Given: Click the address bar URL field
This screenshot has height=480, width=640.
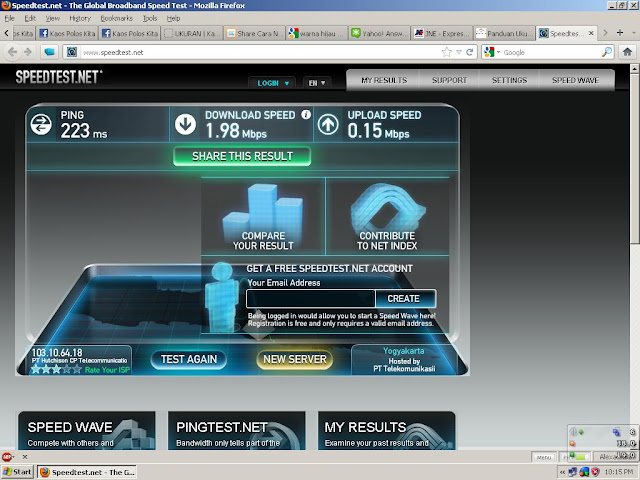Looking at the screenshot, I should tap(260, 52).
